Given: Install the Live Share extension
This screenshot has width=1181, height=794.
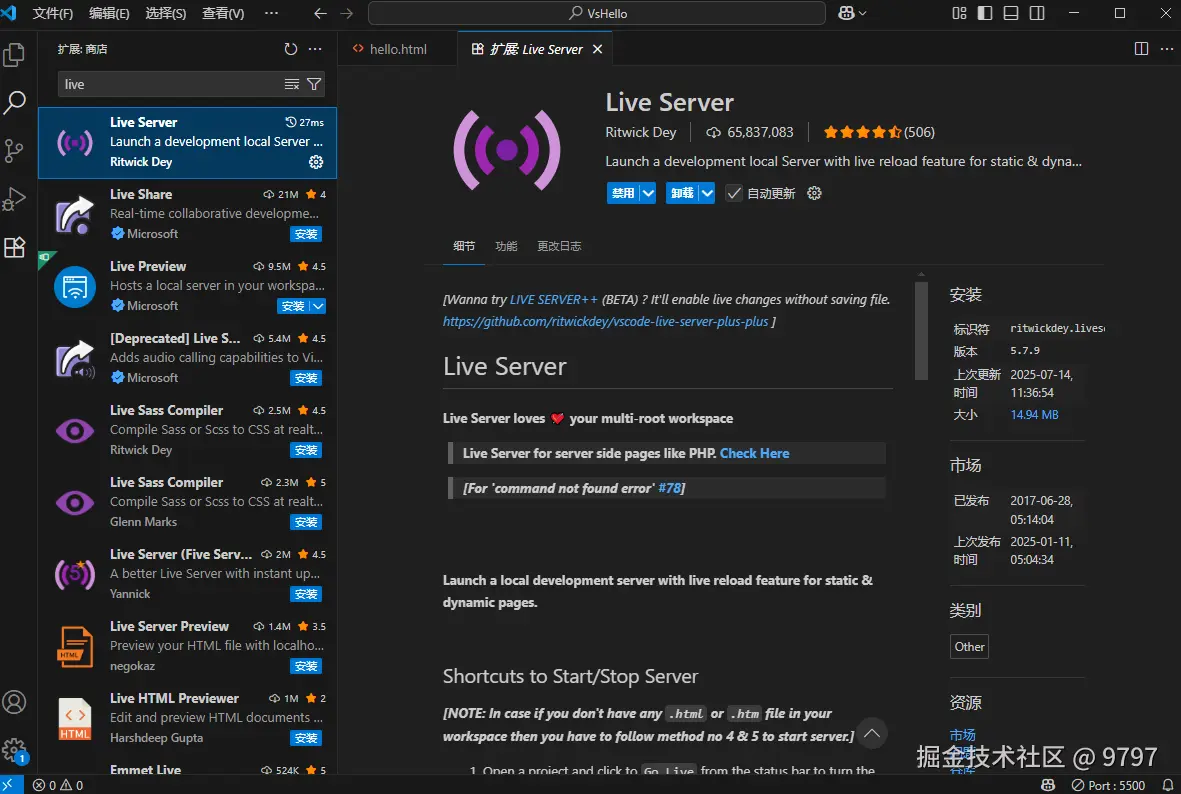Looking at the screenshot, I should tap(306, 234).
